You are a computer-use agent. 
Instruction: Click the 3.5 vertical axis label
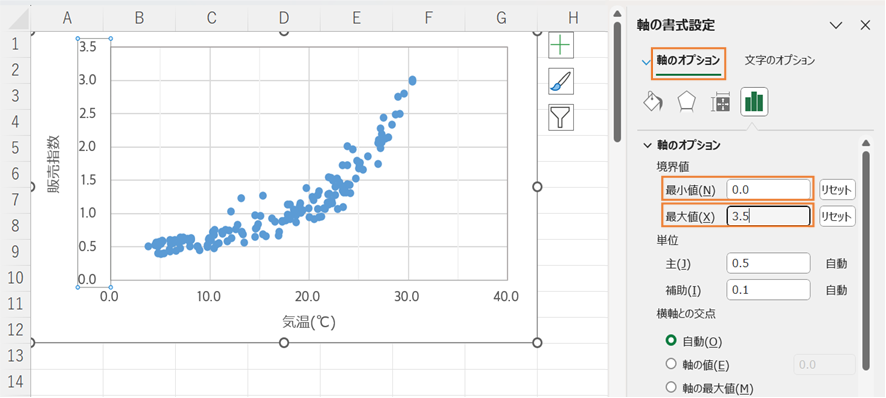(x=87, y=46)
